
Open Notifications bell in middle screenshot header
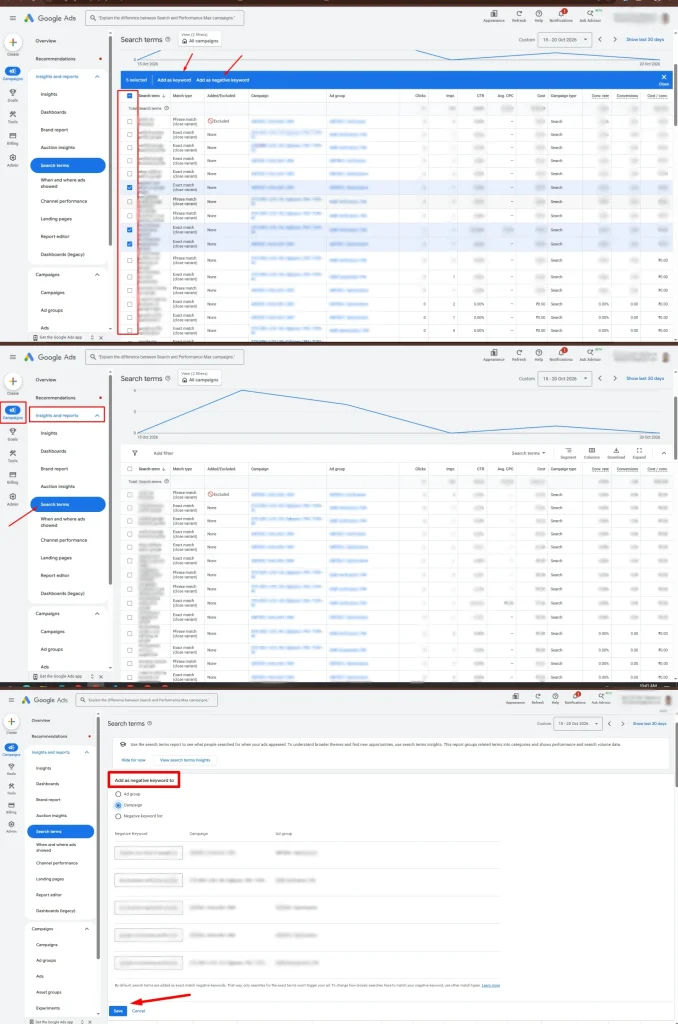click(561, 353)
